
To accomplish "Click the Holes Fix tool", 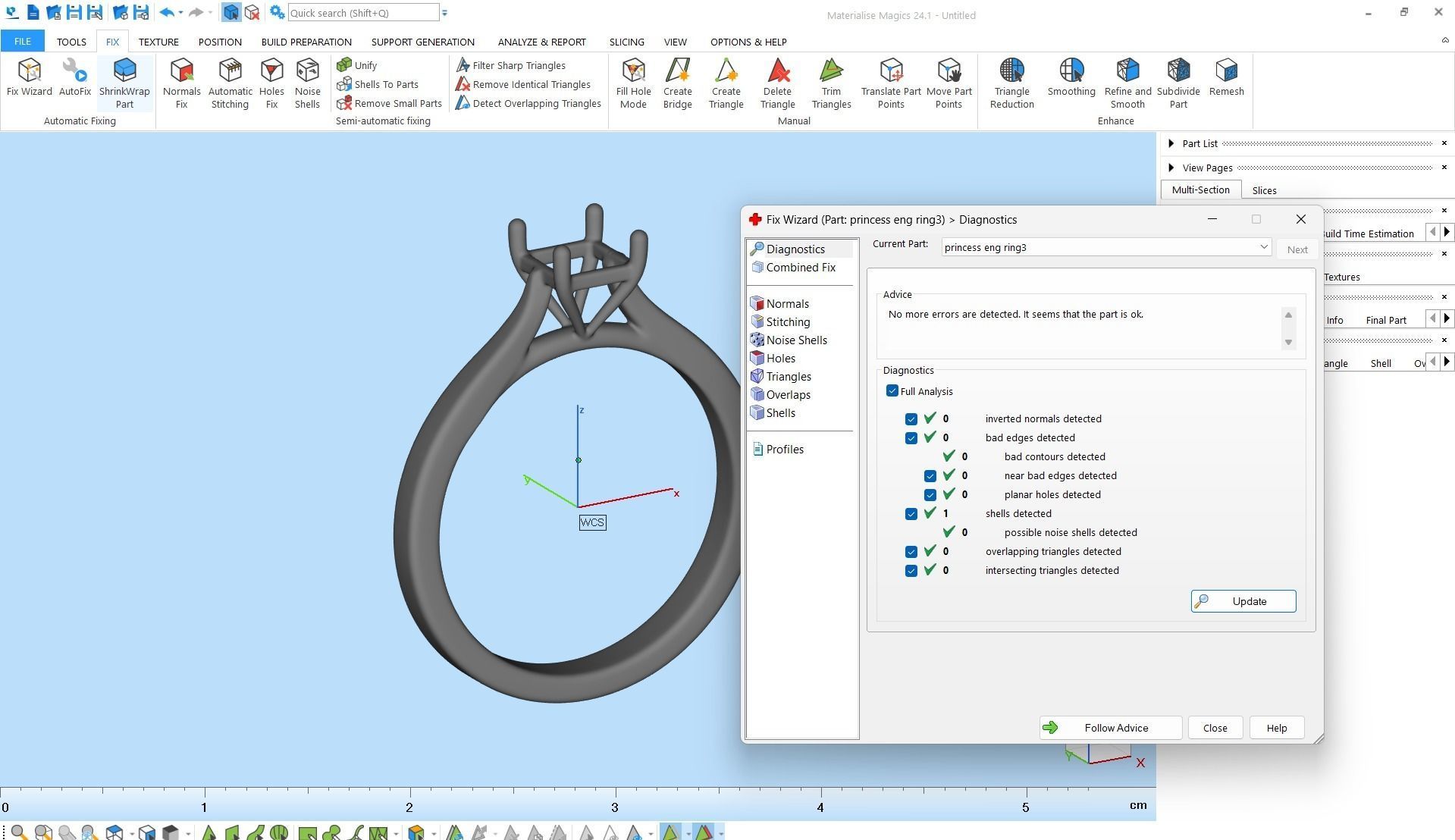I will (271, 83).
